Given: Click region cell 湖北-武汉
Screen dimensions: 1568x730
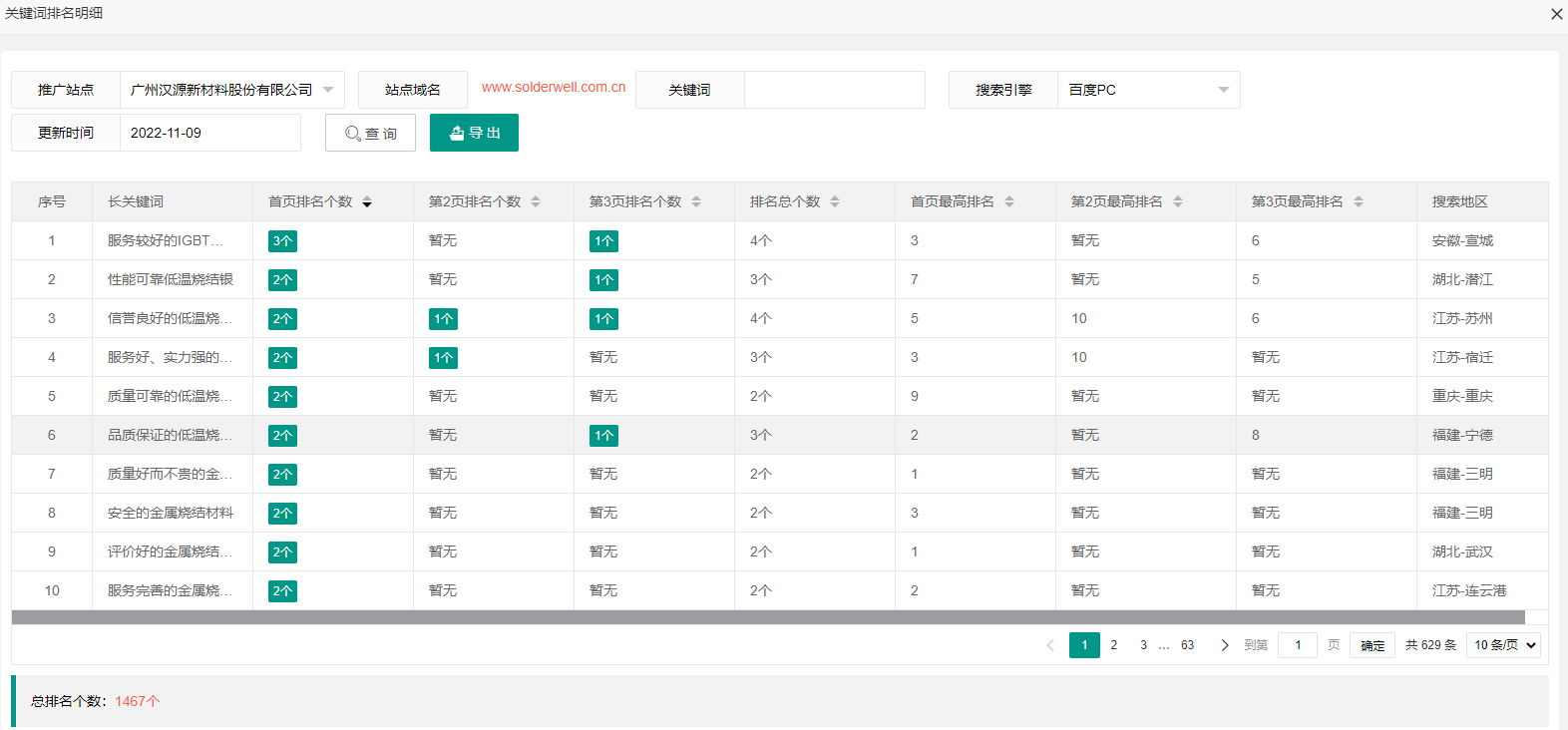Looking at the screenshot, I should pos(1462,551).
